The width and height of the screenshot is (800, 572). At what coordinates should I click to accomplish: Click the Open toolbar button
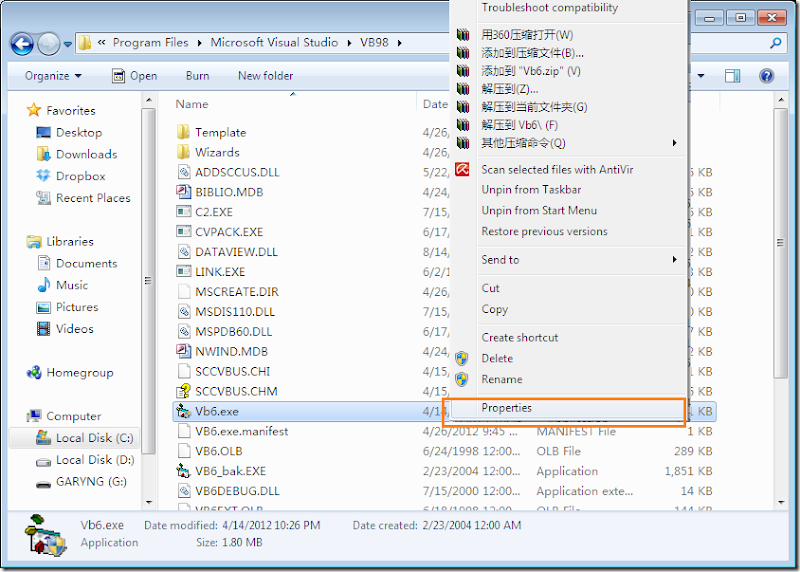pos(135,76)
